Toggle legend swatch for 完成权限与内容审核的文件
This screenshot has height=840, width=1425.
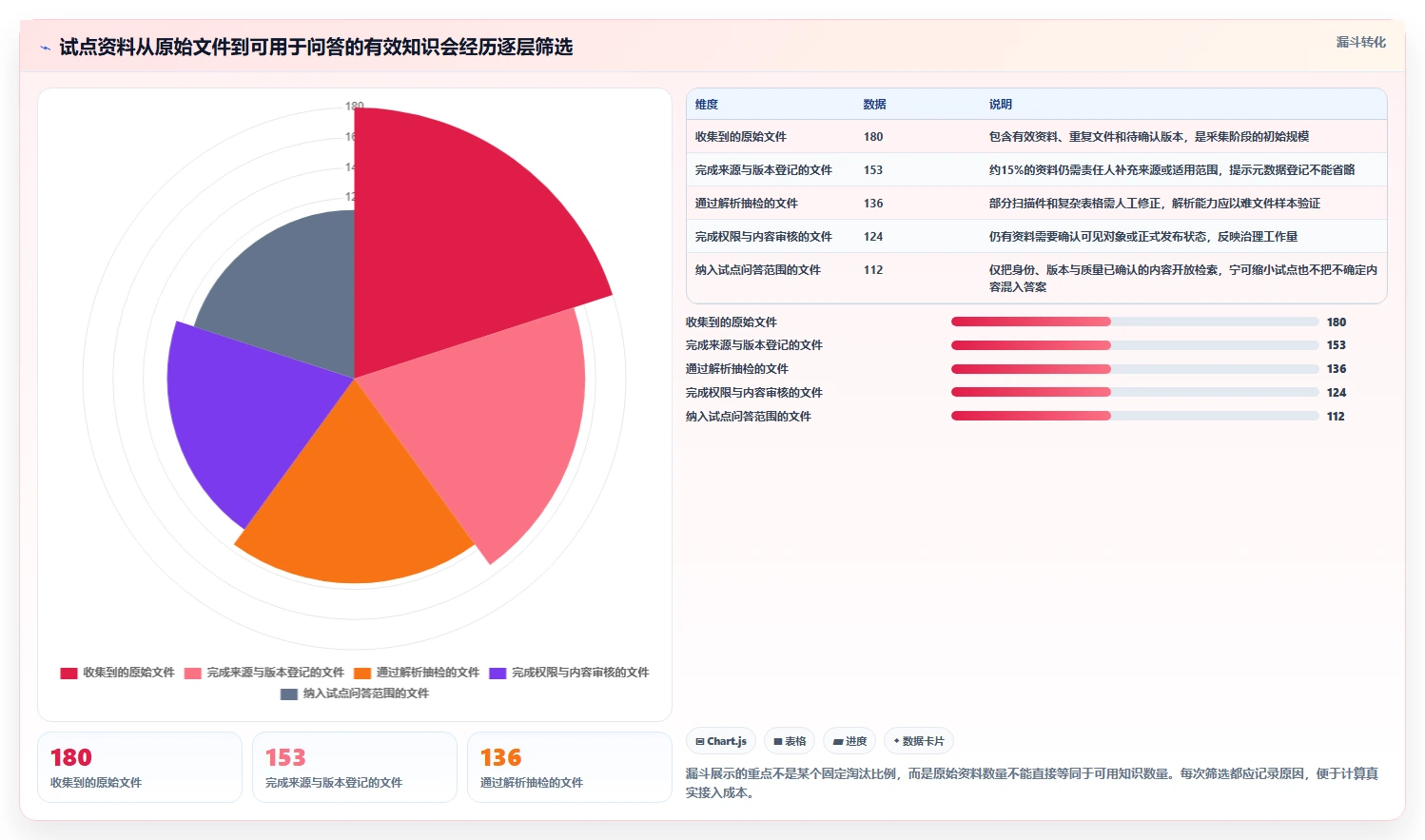click(x=498, y=673)
